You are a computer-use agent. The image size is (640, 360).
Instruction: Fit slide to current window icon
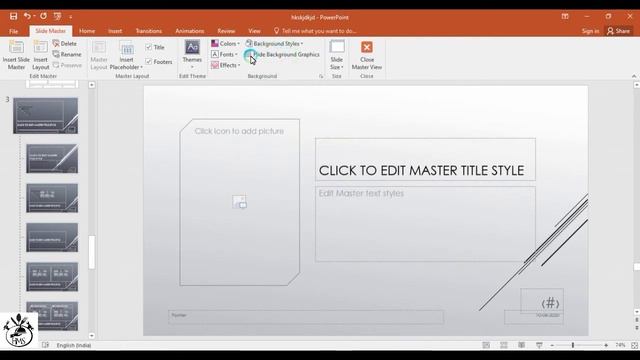[x=634, y=345]
